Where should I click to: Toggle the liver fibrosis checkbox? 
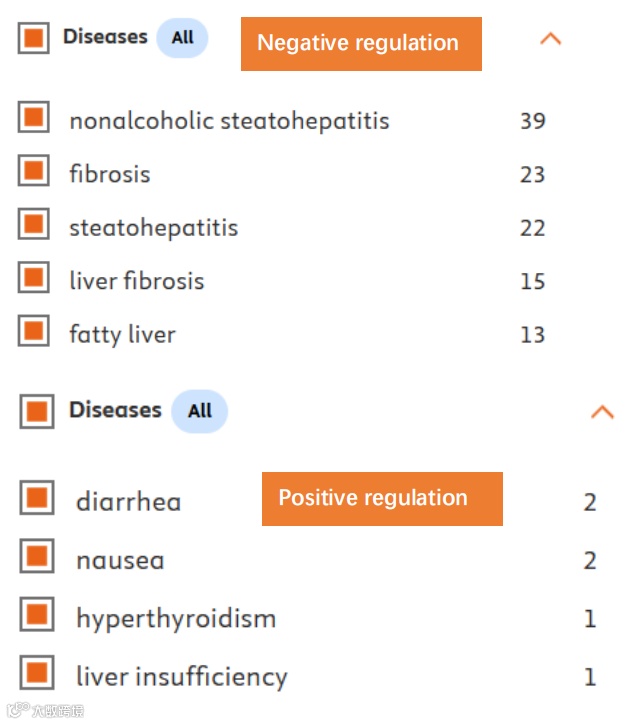click(34, 278)
